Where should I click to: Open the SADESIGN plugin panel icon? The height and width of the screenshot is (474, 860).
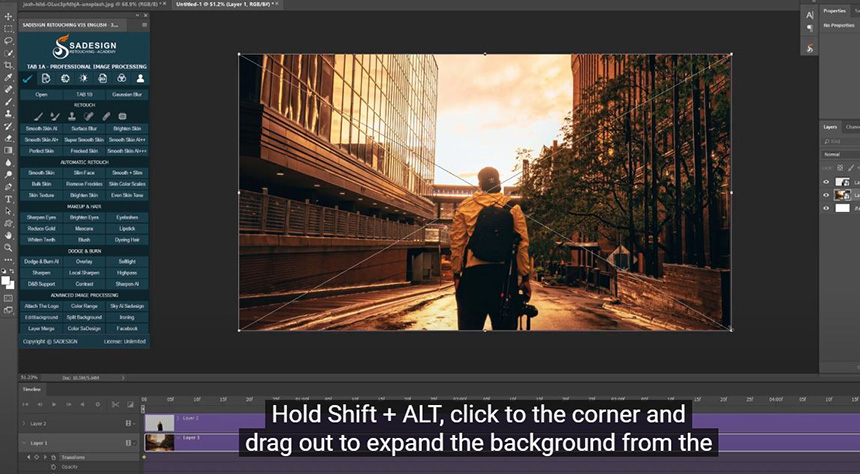810,48
